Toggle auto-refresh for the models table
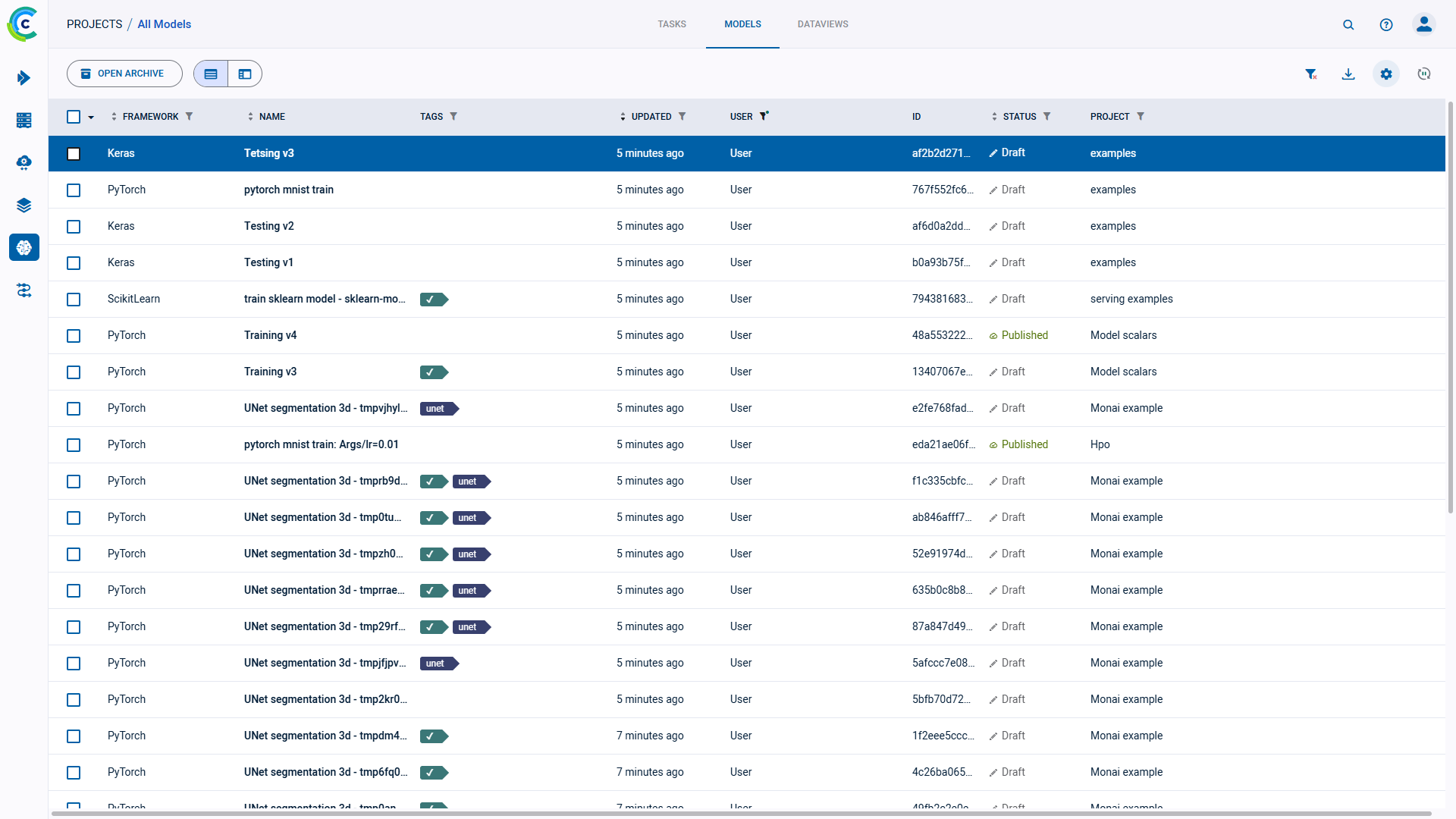The height and width of the screenshot is (819, 1456). (1424, 74)
